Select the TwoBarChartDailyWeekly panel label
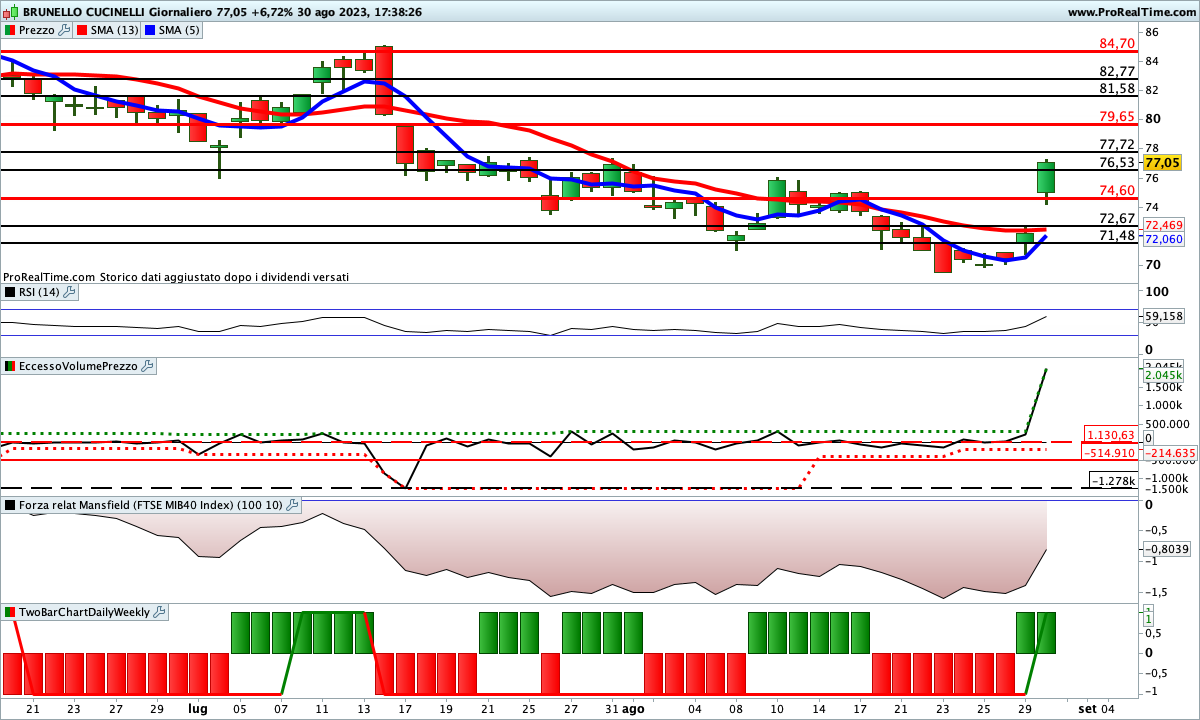Screen dimensions: 1200x720 click(85, 612)
